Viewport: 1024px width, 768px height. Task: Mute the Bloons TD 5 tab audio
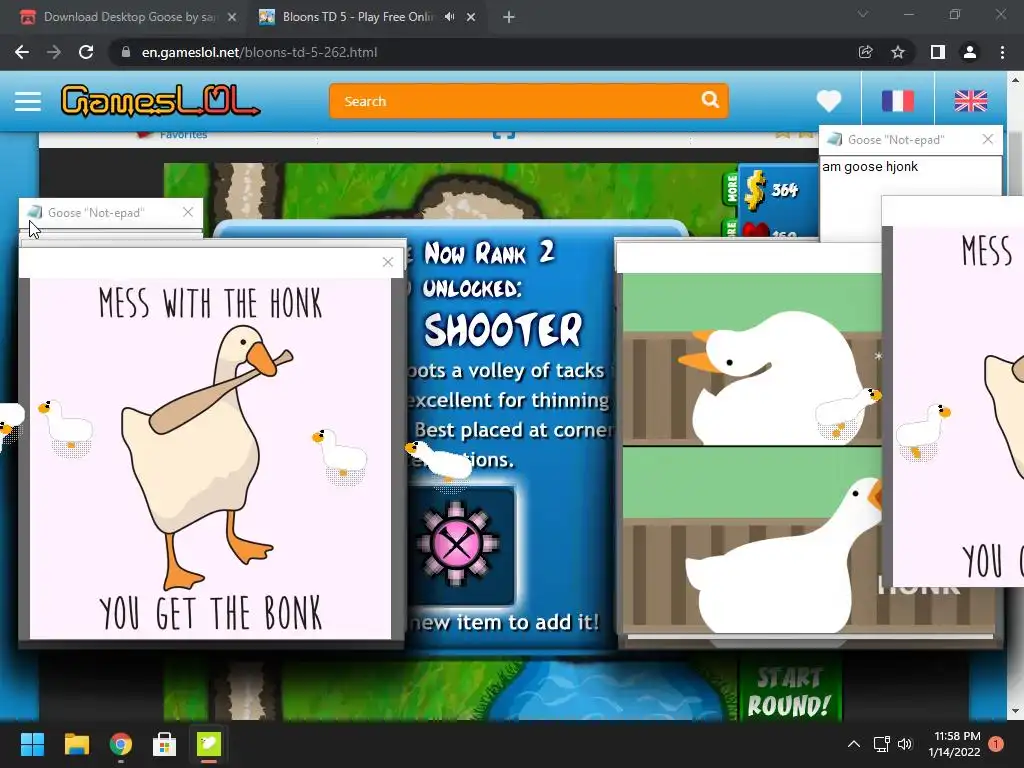(x=450, y=17)
